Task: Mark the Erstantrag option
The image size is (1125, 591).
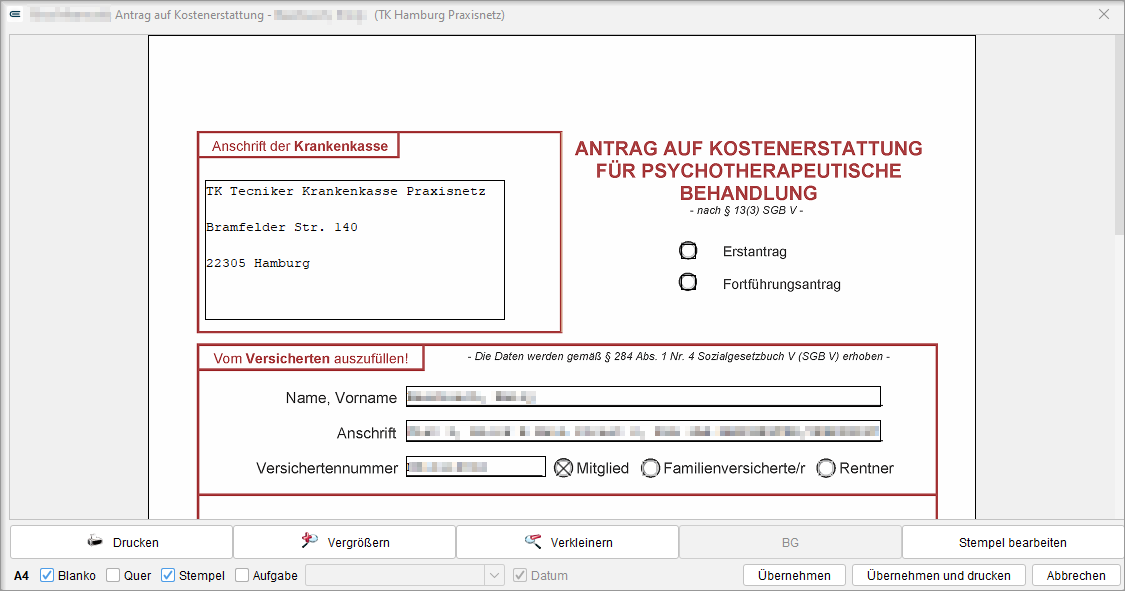Action: (688, 250)
